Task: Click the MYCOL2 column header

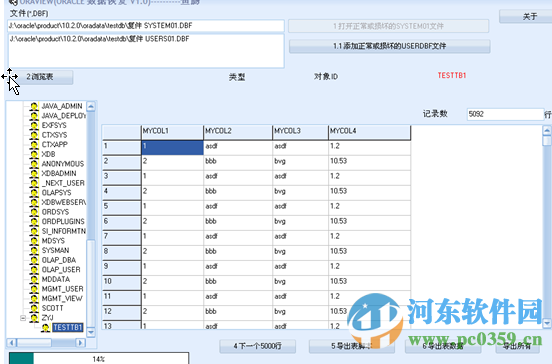Action: pyautogui.click(x=238, y=132)
